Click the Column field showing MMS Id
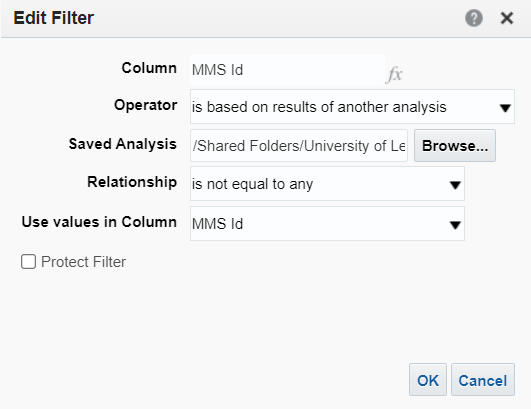The image size is (531, 409). coord(287,70)
